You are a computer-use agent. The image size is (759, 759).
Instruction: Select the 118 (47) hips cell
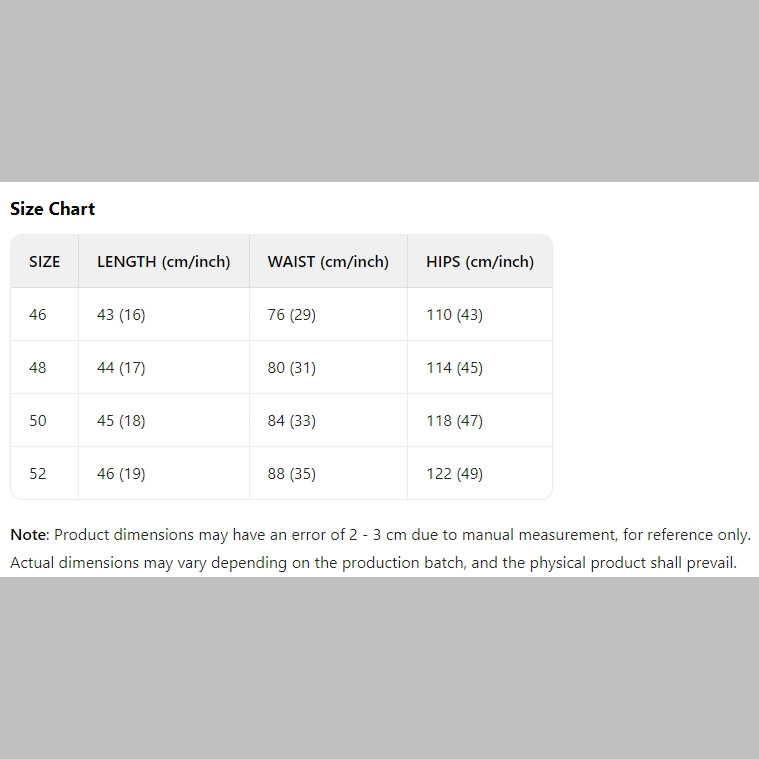coord(454,421)
